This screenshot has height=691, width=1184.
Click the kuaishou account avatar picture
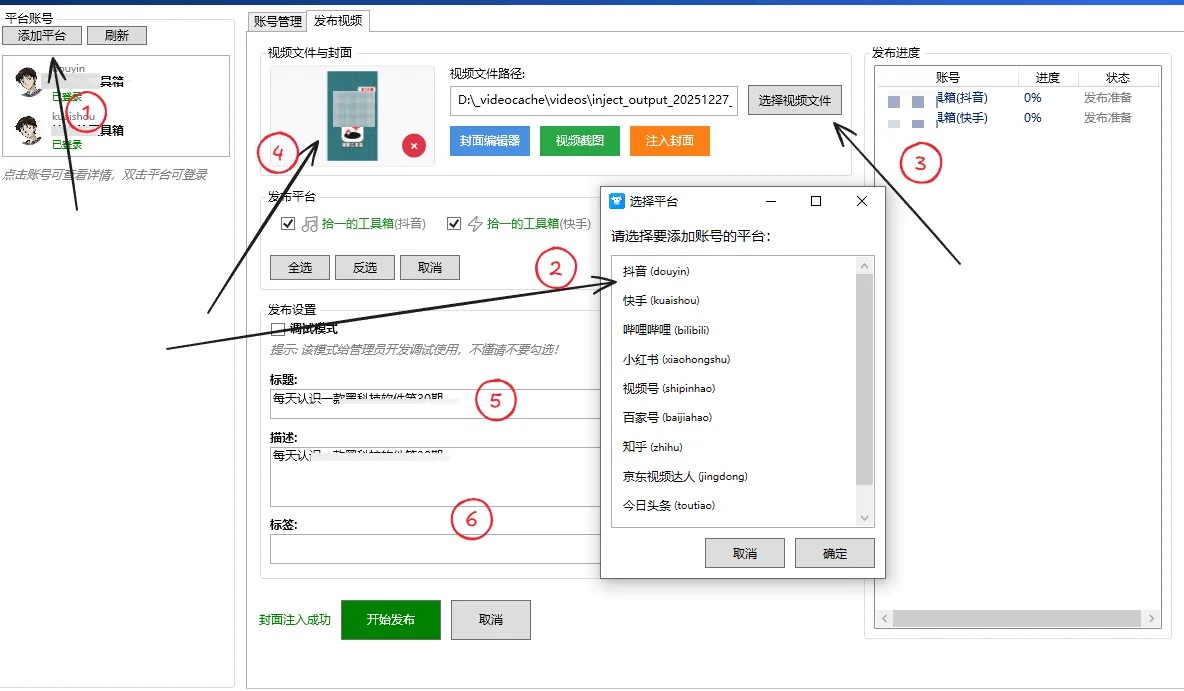tap(27, 132)
